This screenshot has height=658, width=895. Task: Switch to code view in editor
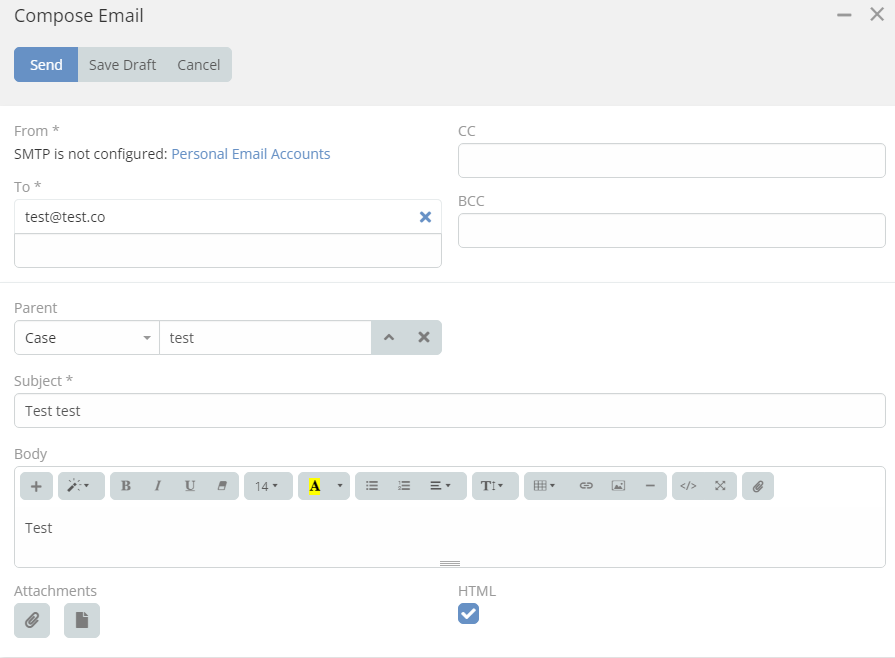688,486
